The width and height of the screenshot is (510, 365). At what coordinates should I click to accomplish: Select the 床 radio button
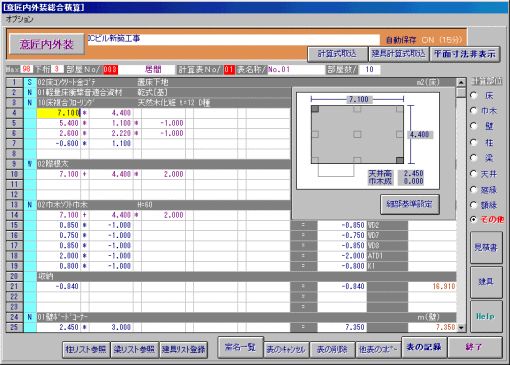click(x=474, y=95)
